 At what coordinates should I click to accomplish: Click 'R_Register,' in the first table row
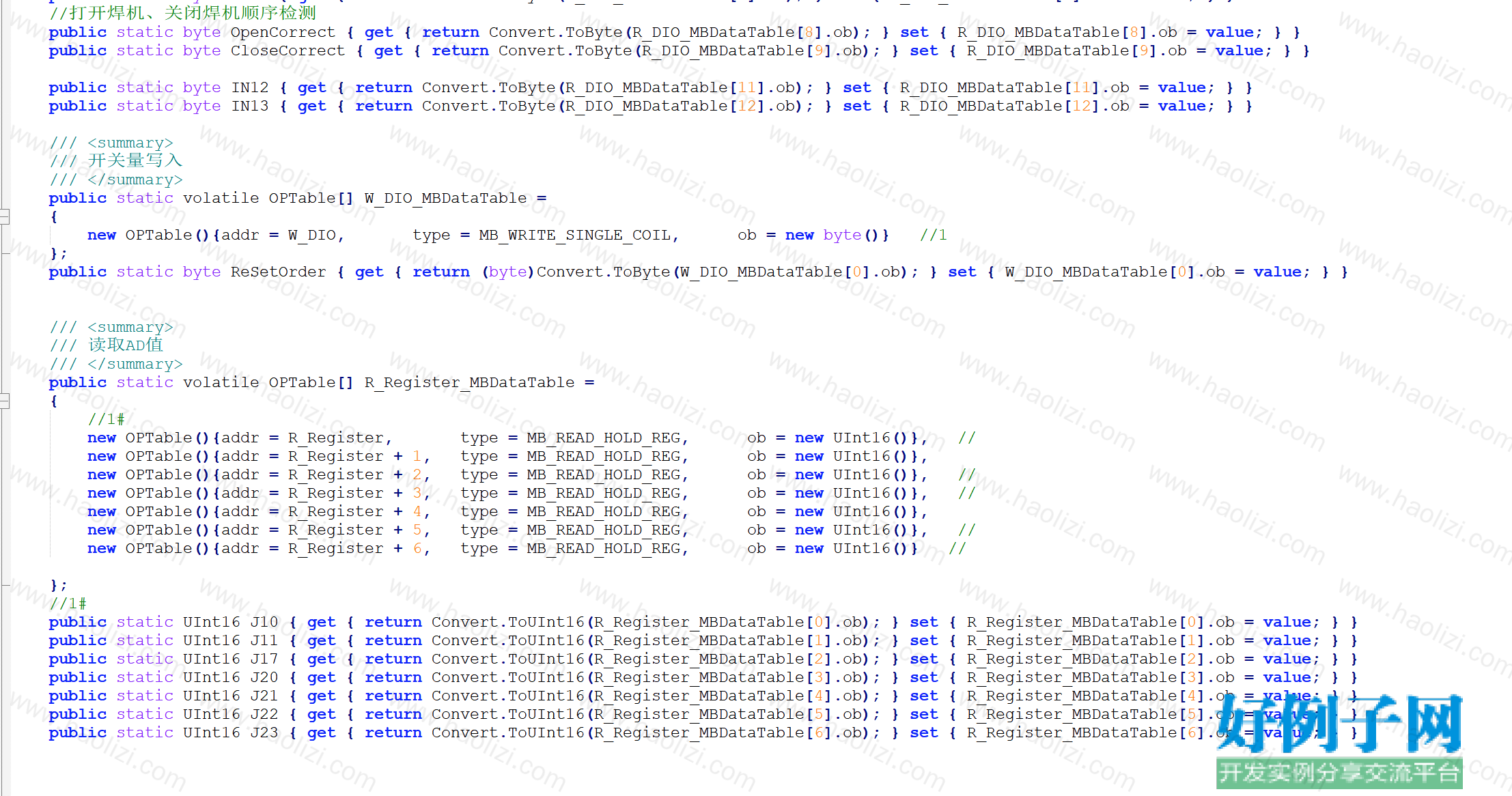(340, 438)
